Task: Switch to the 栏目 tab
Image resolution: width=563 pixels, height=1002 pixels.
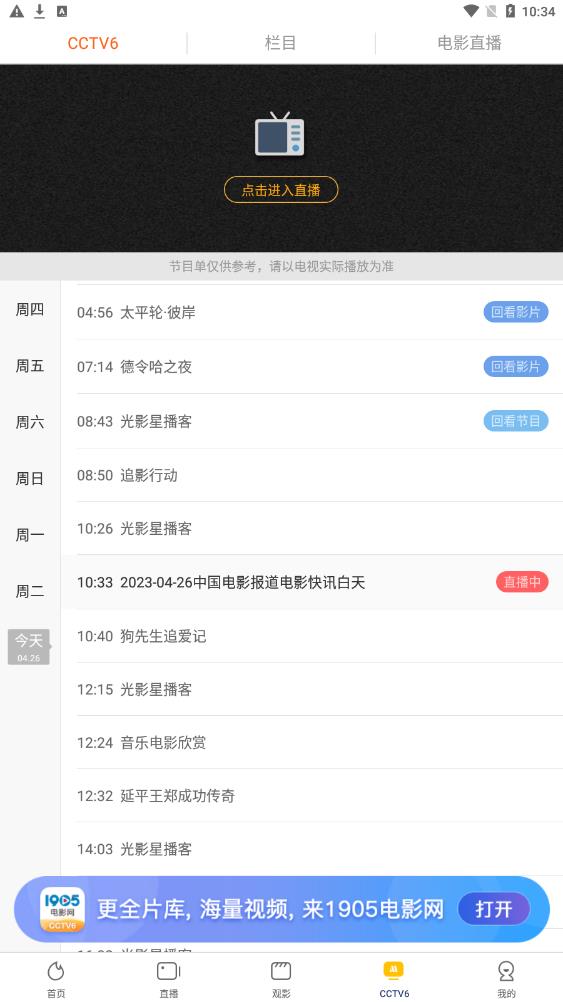Action: click(x=281, y=43)
